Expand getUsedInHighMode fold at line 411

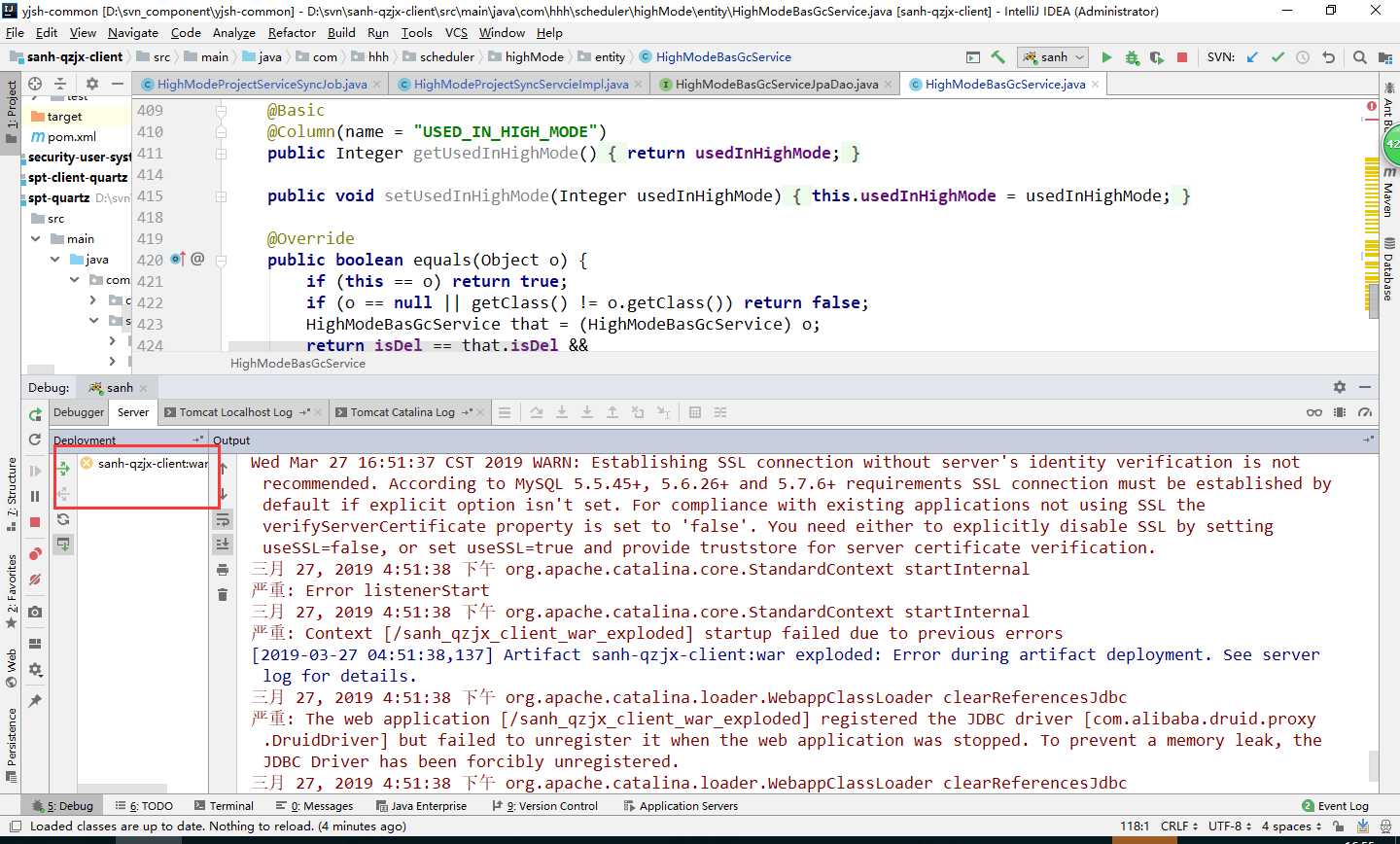(222, 153)
